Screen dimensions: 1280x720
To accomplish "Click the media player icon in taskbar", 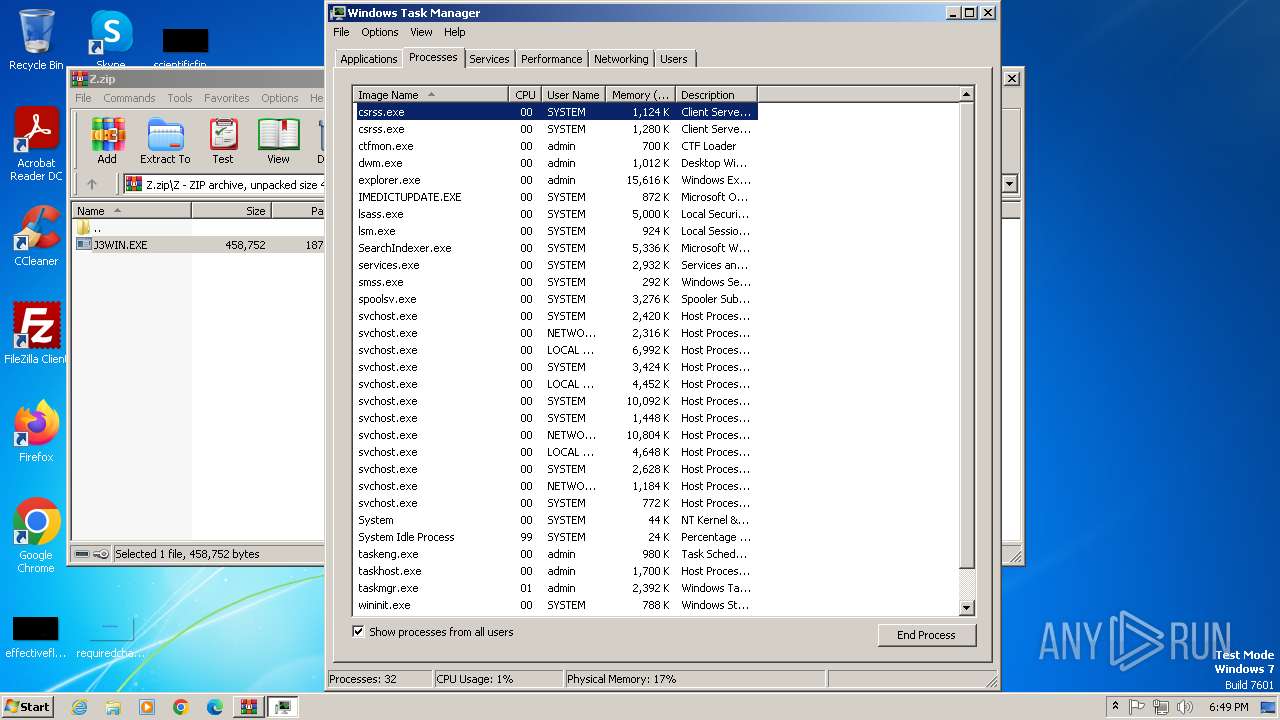I will point(147,707).
